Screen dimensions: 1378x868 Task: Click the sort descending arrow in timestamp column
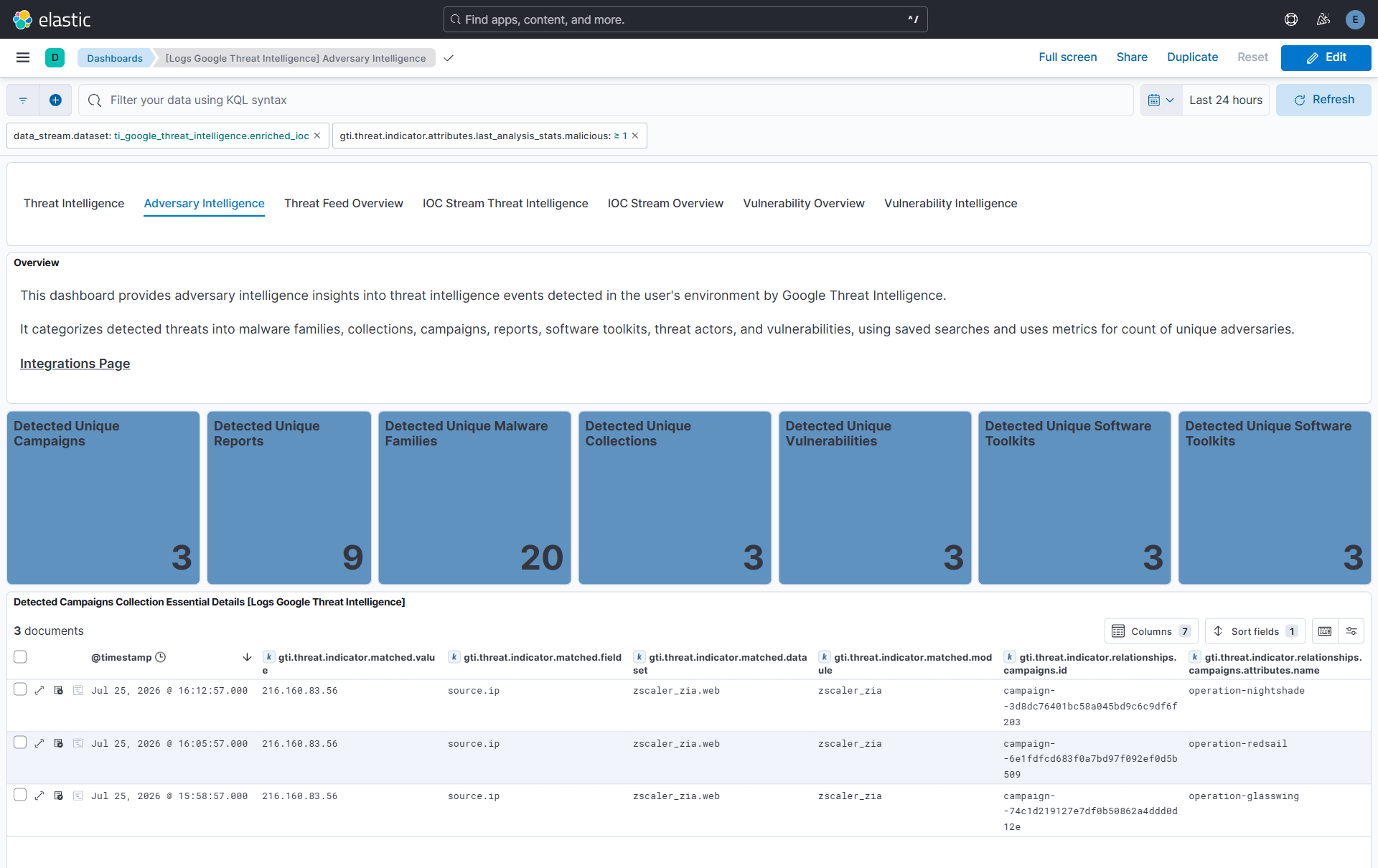tap(247, 657)
